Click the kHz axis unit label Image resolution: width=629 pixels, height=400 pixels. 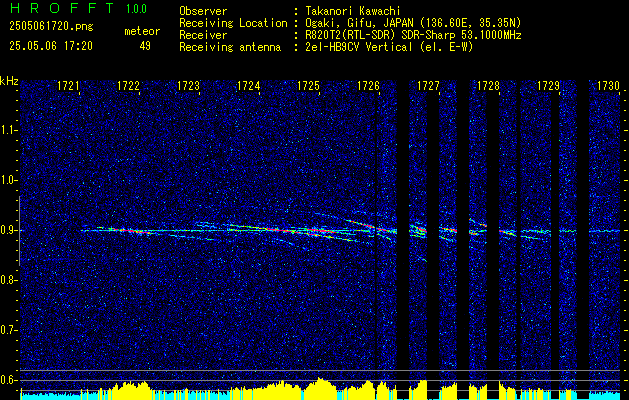(x=9, y=81)
